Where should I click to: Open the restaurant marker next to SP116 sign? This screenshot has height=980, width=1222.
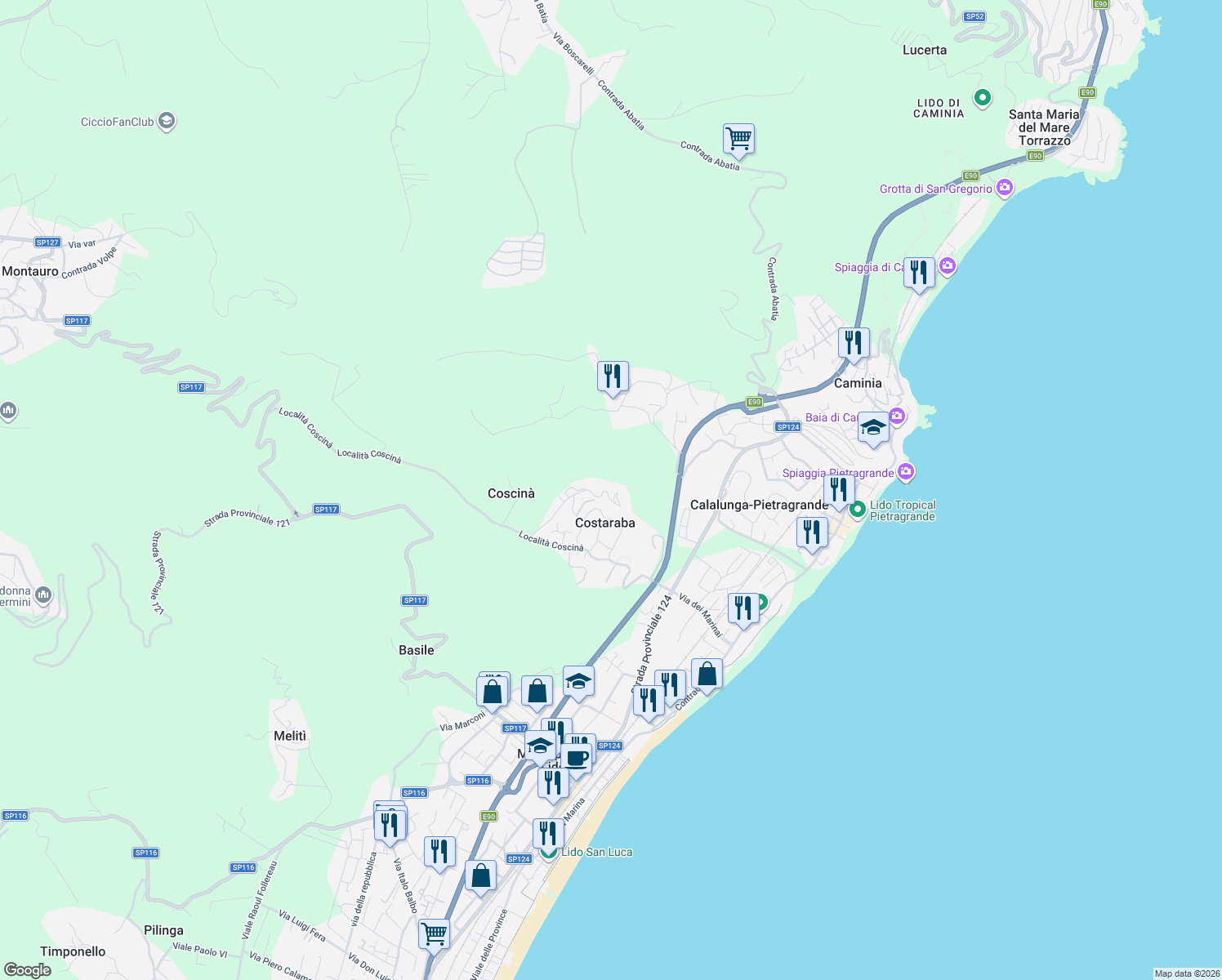(390, 826)
